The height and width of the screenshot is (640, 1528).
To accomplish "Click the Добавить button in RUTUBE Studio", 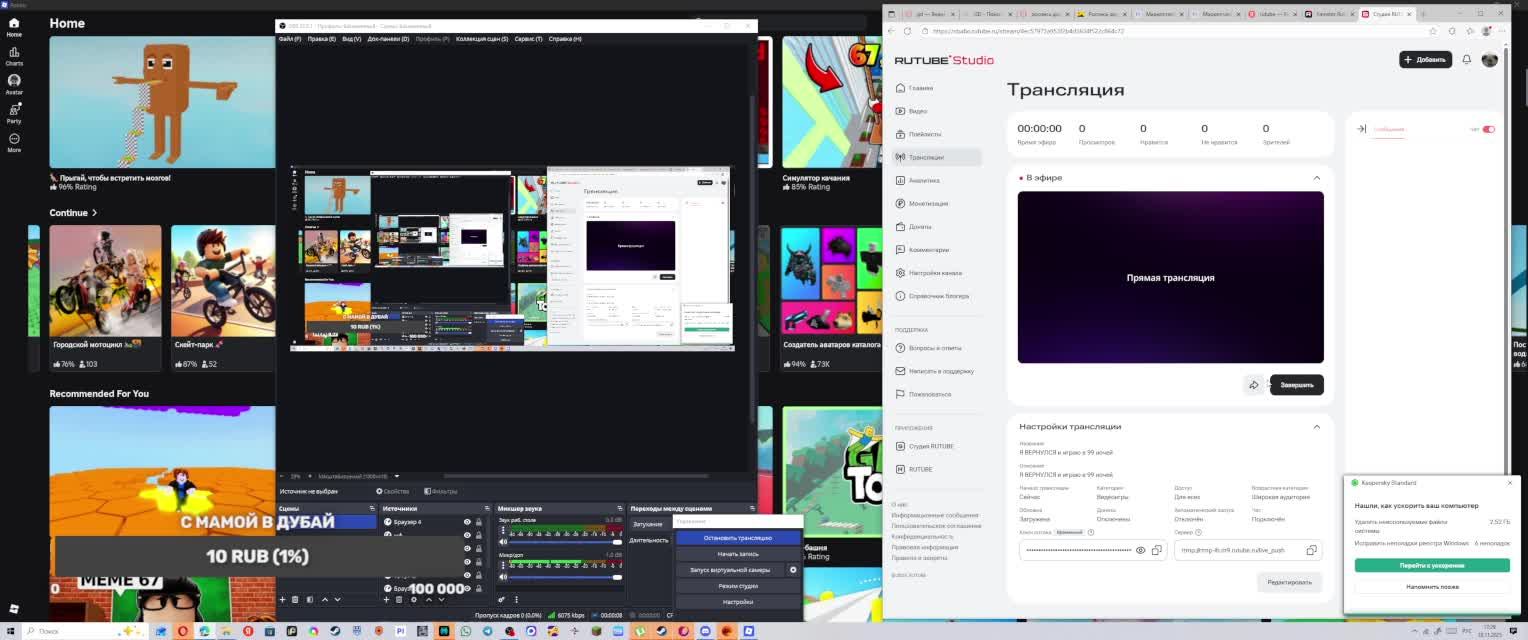I will 1425,60.
